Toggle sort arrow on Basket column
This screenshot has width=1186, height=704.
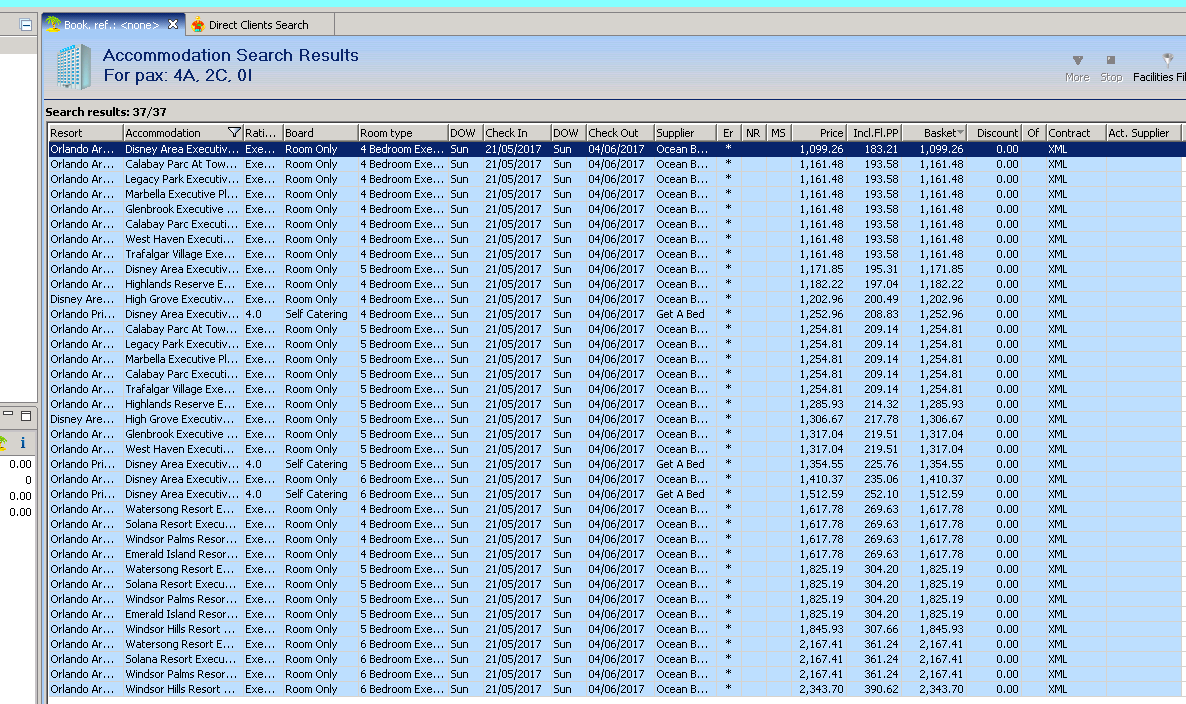click(961, 133)
